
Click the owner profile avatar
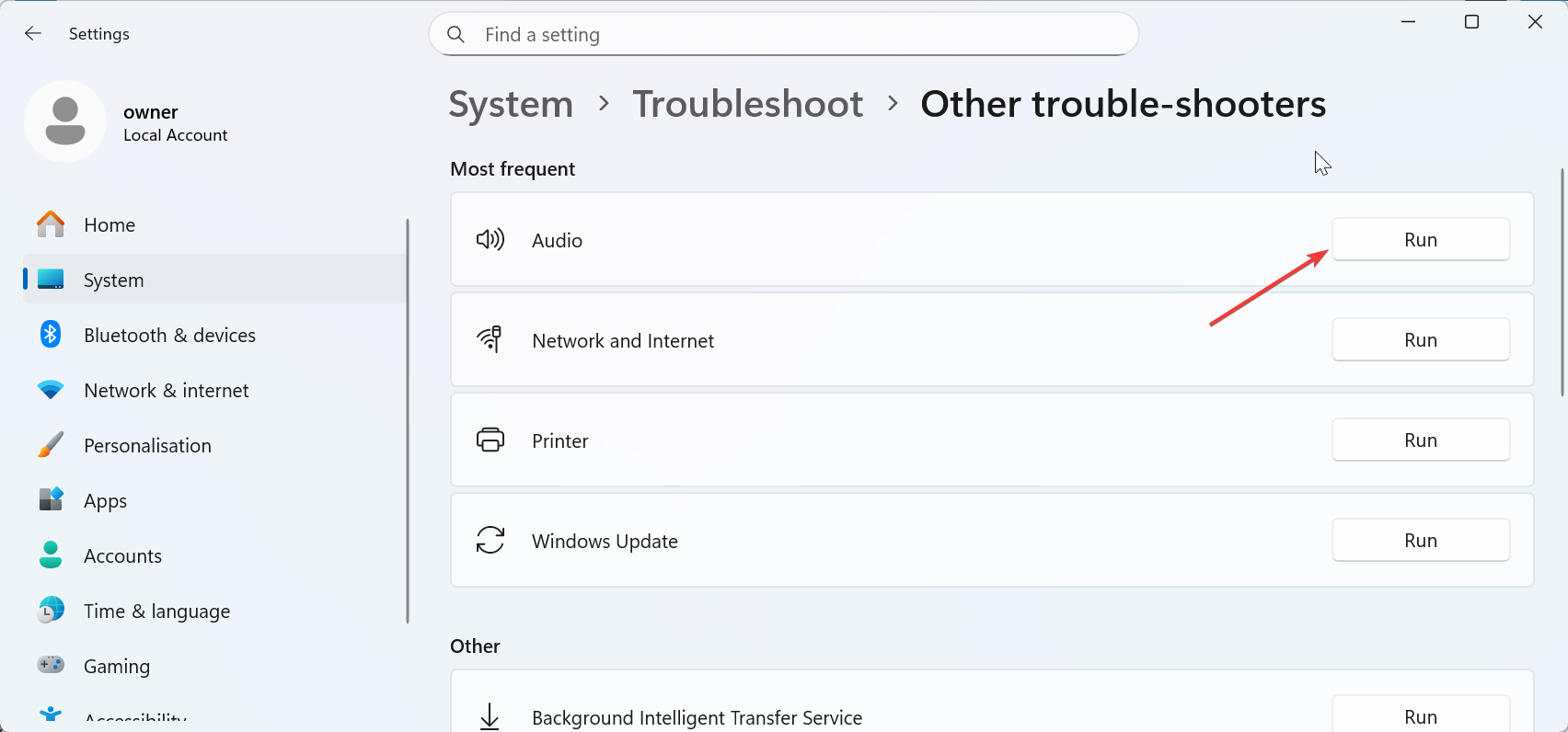(x=65, y=121)
